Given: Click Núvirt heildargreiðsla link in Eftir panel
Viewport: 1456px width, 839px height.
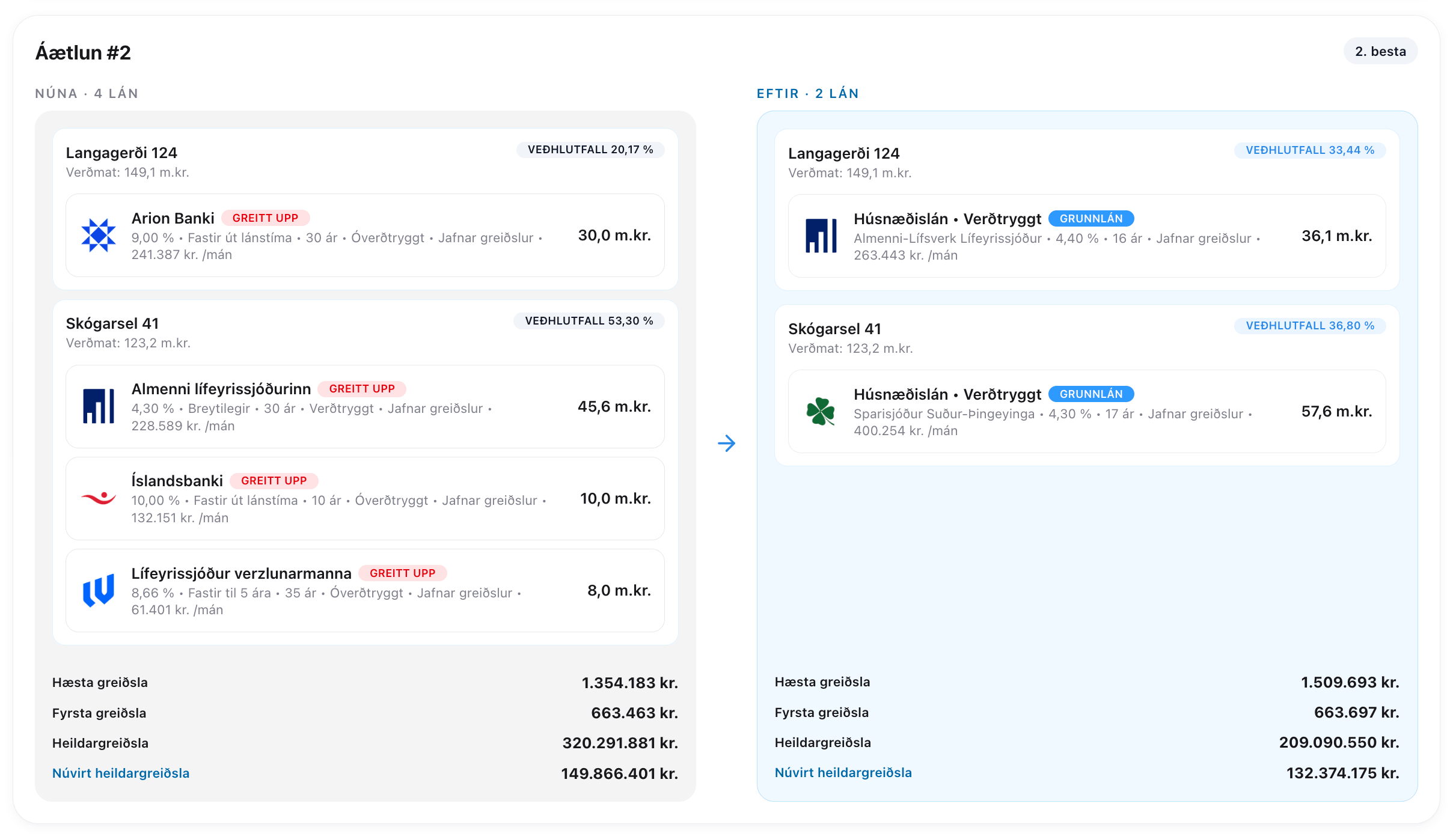Looking at the screenshot, I should pos(843,772).
